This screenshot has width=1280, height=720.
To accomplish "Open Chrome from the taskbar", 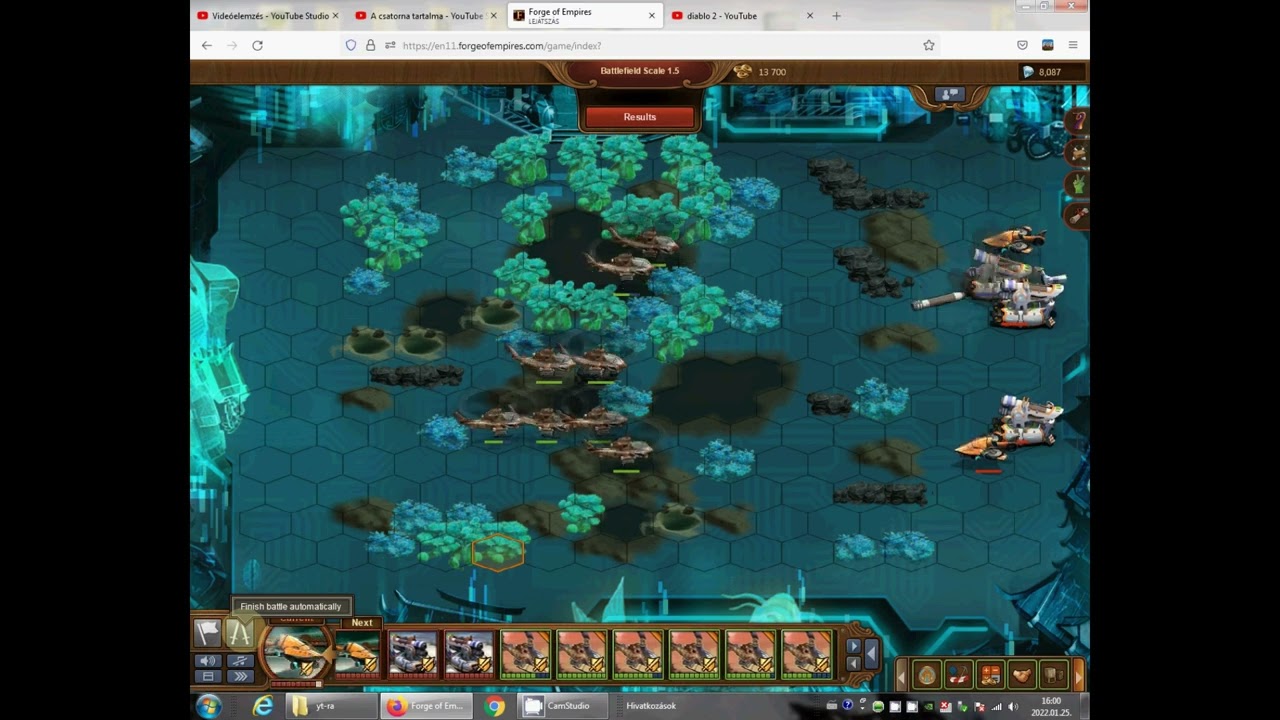I will tap(494, 706).
